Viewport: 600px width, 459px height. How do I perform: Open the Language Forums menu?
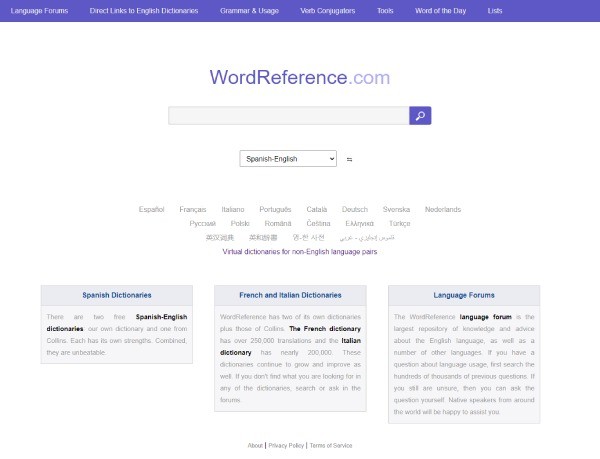coord(40,10)
